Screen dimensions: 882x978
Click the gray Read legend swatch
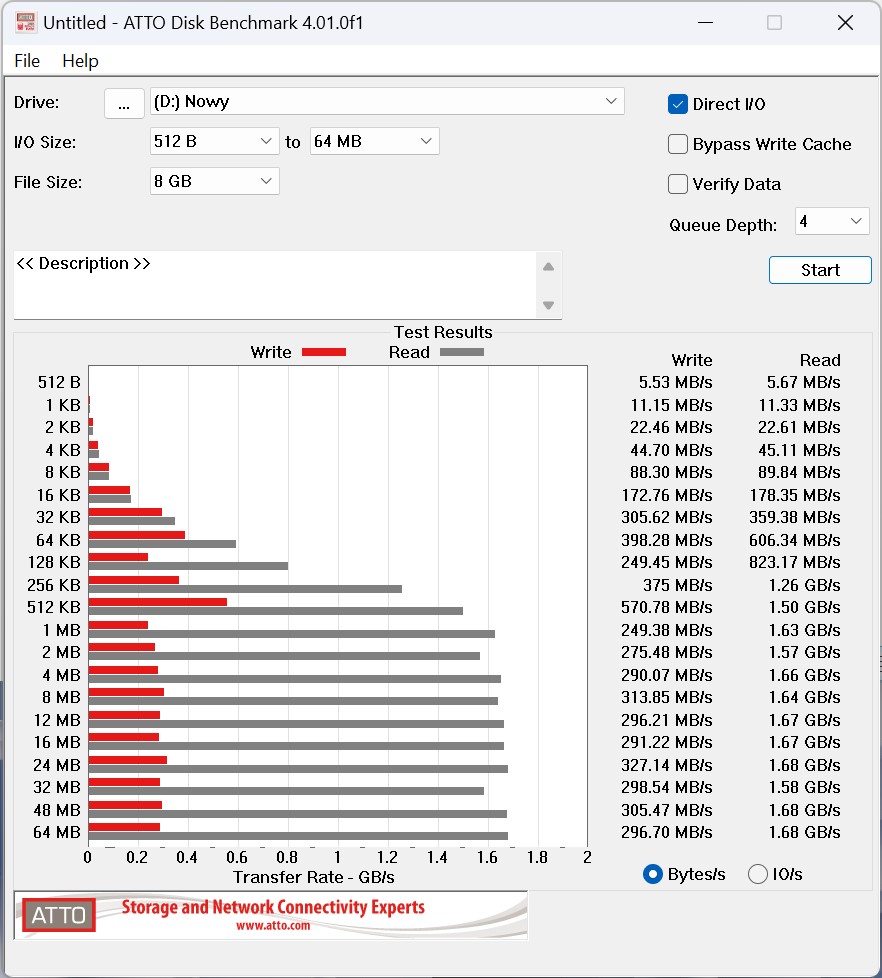pyautogui.click(x=461, y=352)
